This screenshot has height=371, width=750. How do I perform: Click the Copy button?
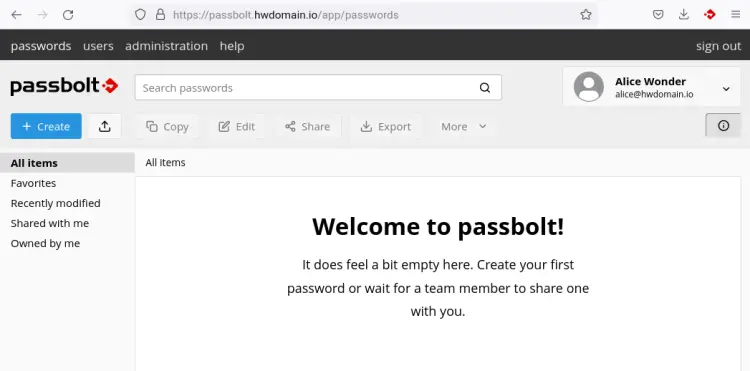167,127
